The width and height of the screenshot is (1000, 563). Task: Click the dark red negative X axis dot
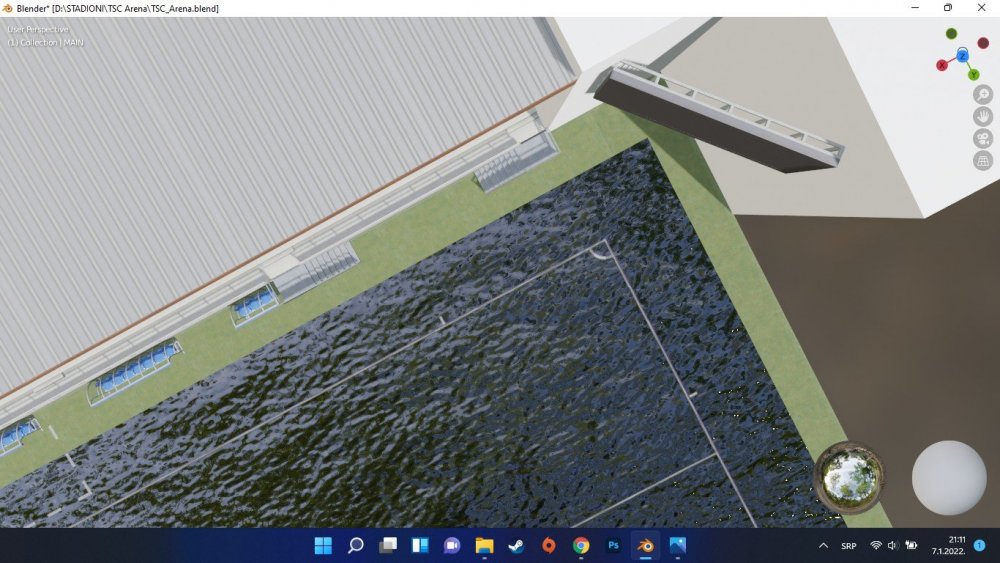tap(983, 43)
